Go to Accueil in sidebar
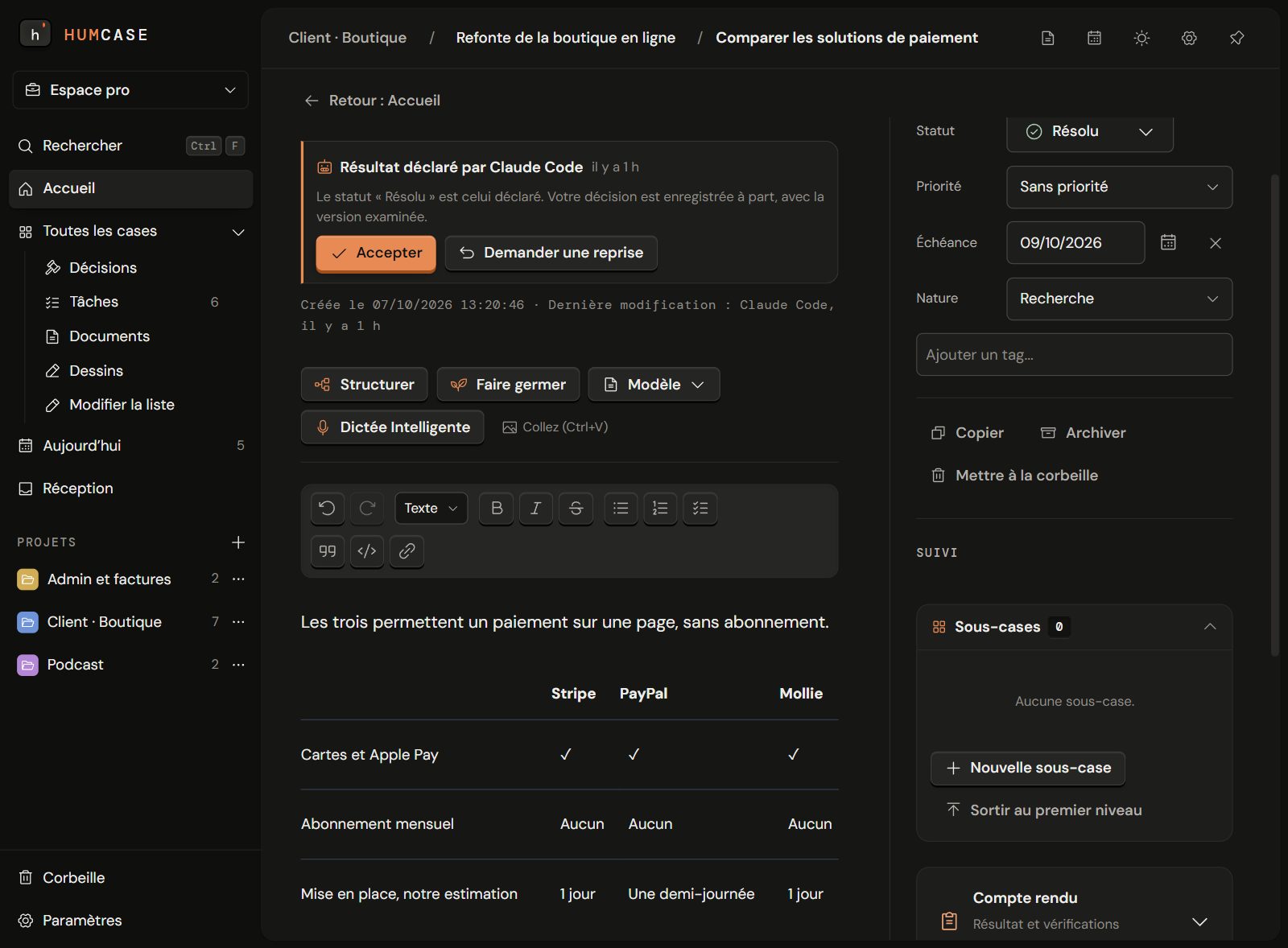Image resolution: width=1288 pixels, height=948 pixels. pyautogui.click(x=130, y=188)
